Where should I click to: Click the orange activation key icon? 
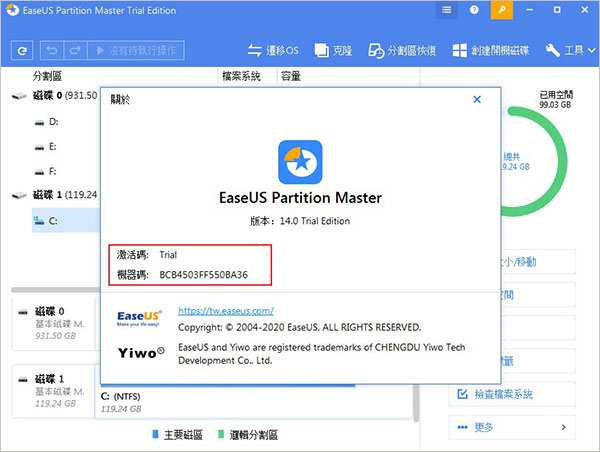502,10
